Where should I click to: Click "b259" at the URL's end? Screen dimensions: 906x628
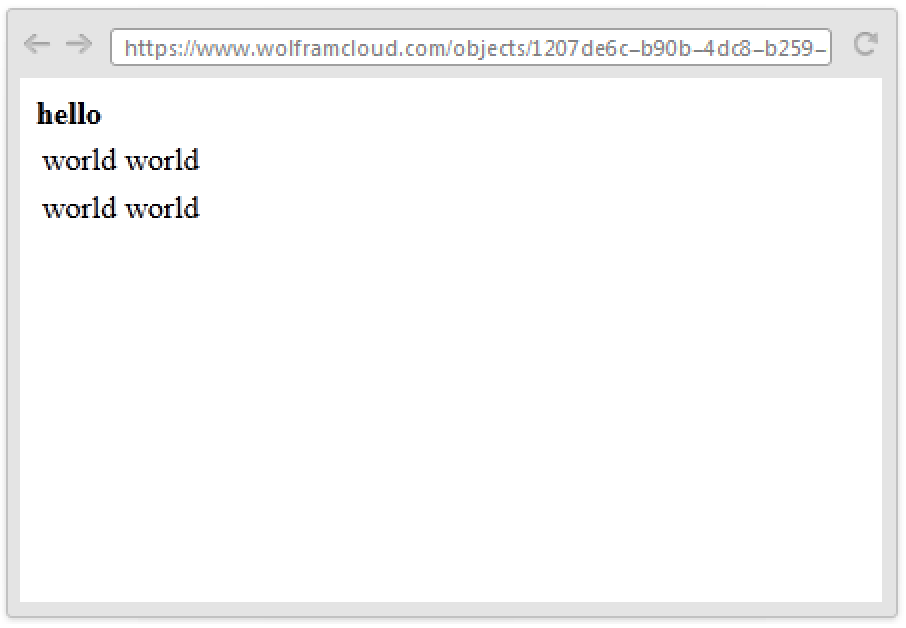click(x=788, y=48)
